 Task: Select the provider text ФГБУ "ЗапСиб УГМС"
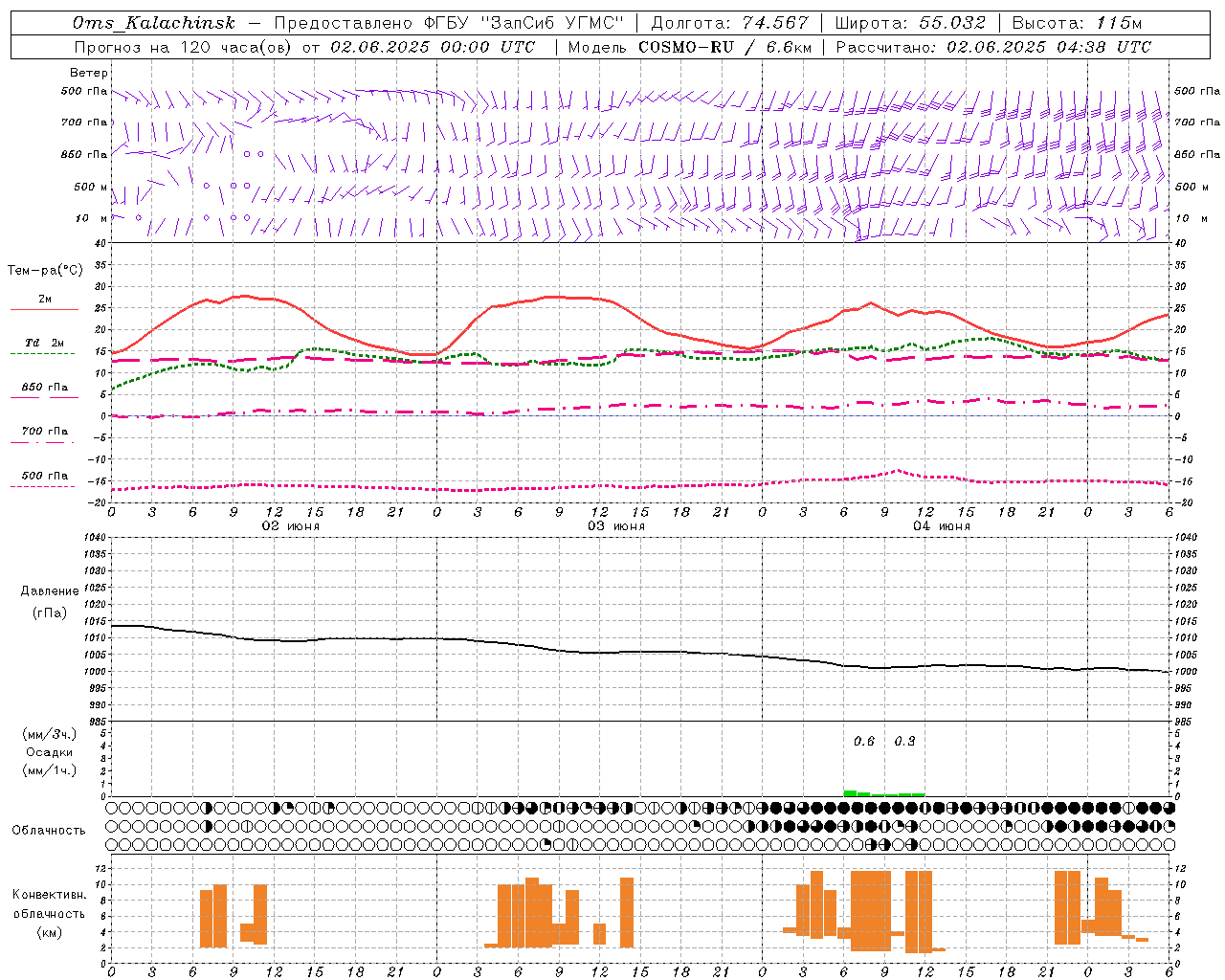pos(524,23)
